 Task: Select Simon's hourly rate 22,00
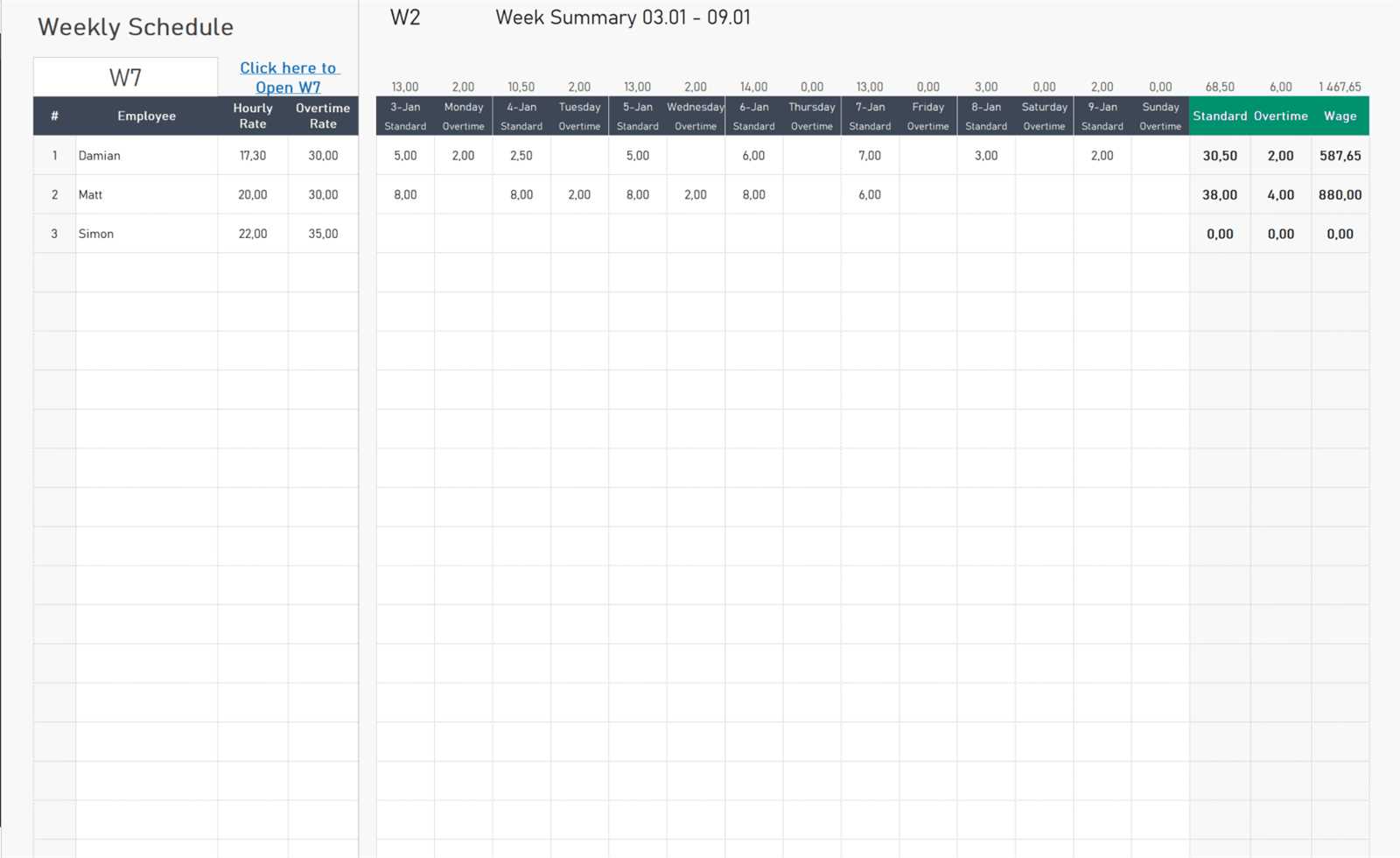click(253, 234)
